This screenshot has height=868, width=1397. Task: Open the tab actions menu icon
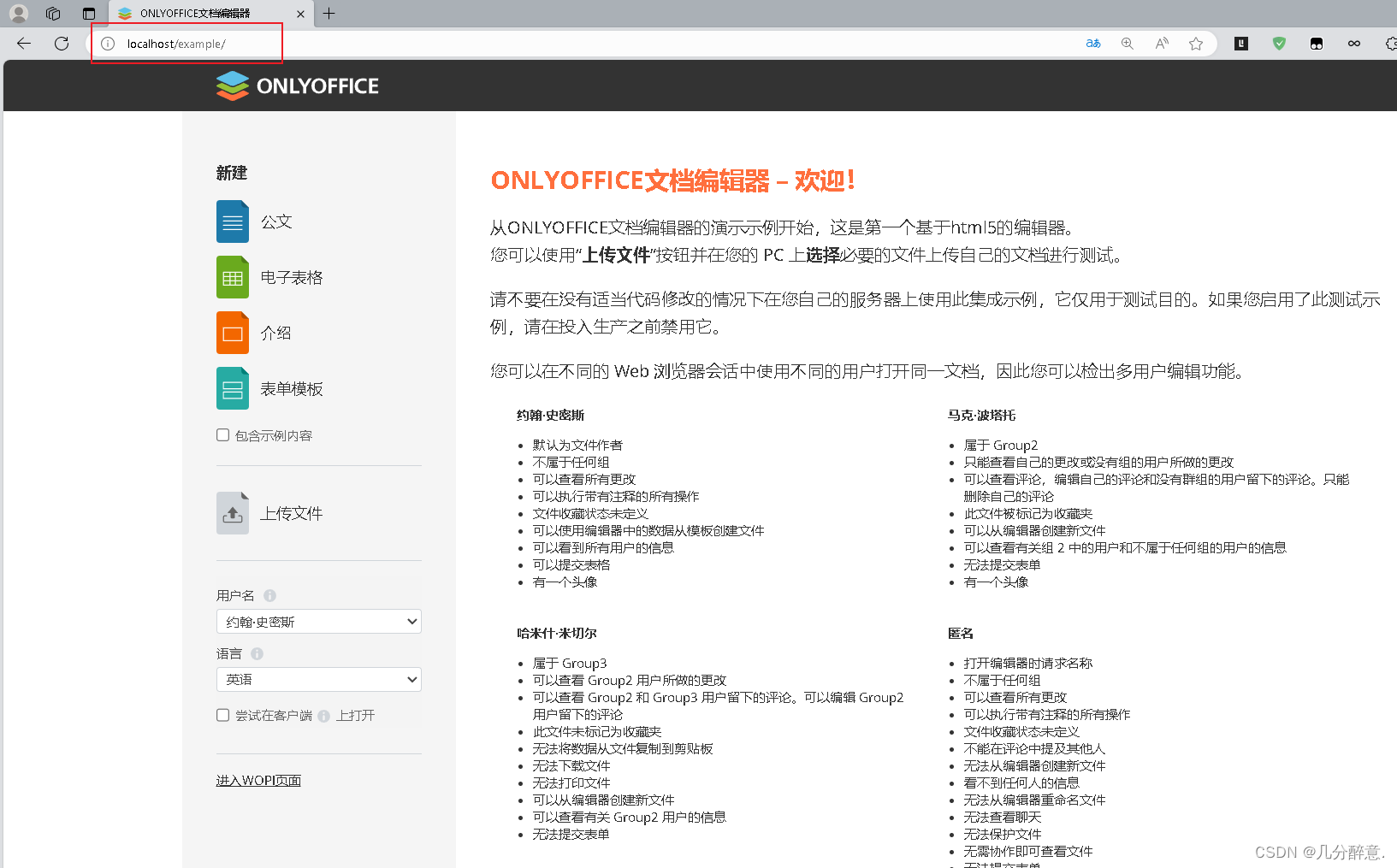point(89,13)
